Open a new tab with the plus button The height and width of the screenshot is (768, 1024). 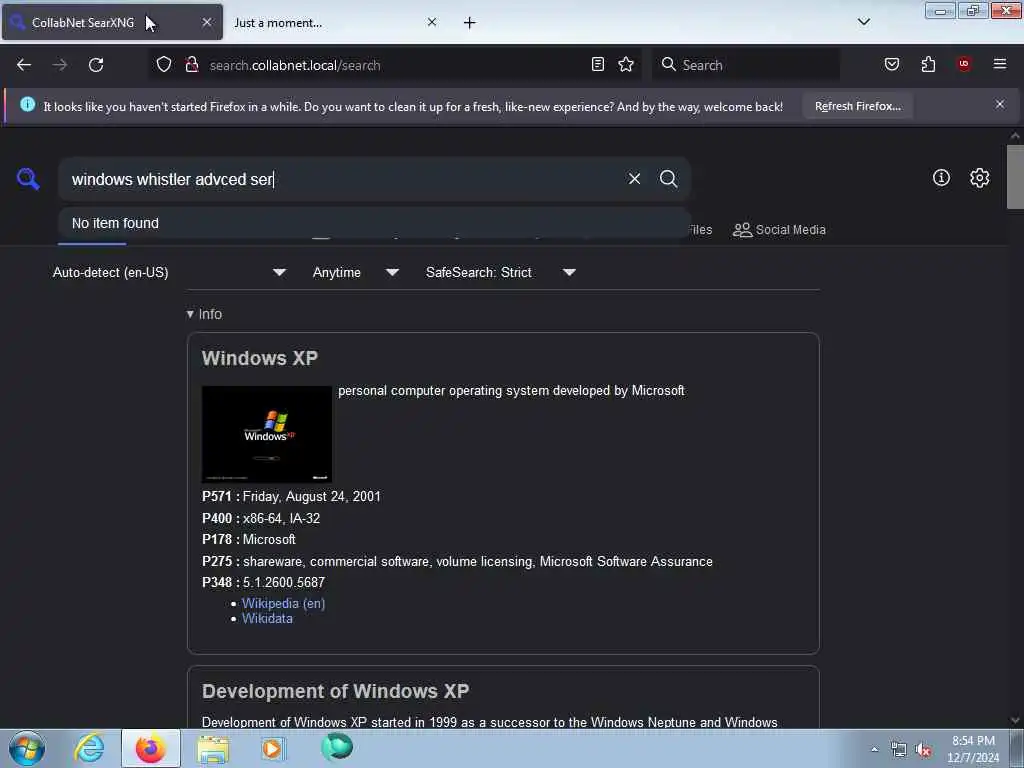click(x=470, y=23)
